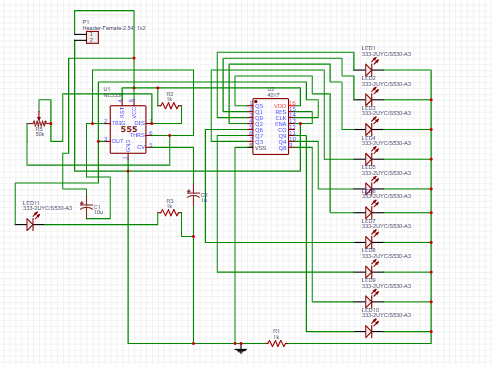The image size is (492, 365).
Task: Click the Q9 pin label on 4017
Action: pyautogui.click(x=282, y=136)
